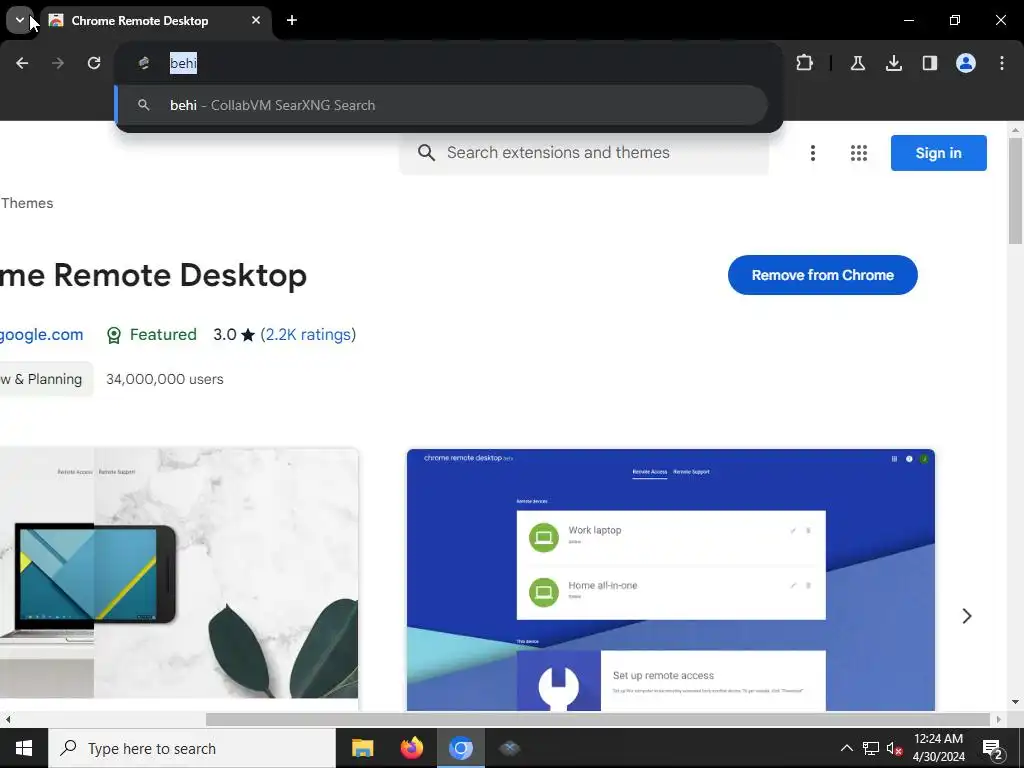Open the Windows Start menu
The height and width of the screenshot is (768, 1024).
point(24,748)
